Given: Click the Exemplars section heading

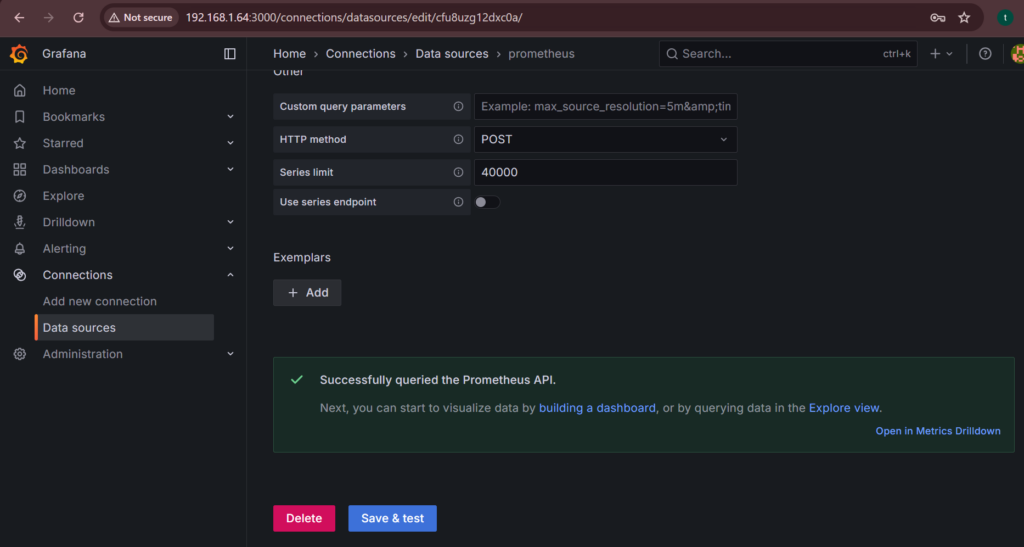Looking at the screenshot, I should click(x=302, y=257).
